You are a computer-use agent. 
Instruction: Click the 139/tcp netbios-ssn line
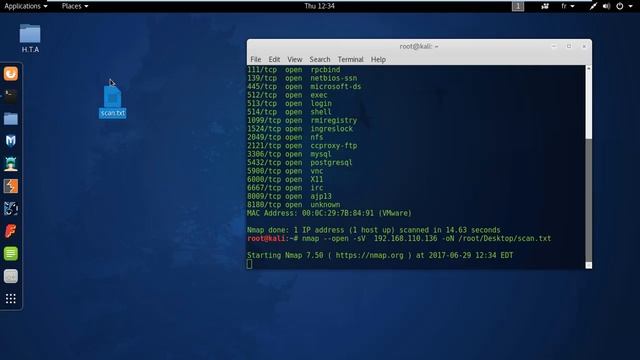pos(302,78)
